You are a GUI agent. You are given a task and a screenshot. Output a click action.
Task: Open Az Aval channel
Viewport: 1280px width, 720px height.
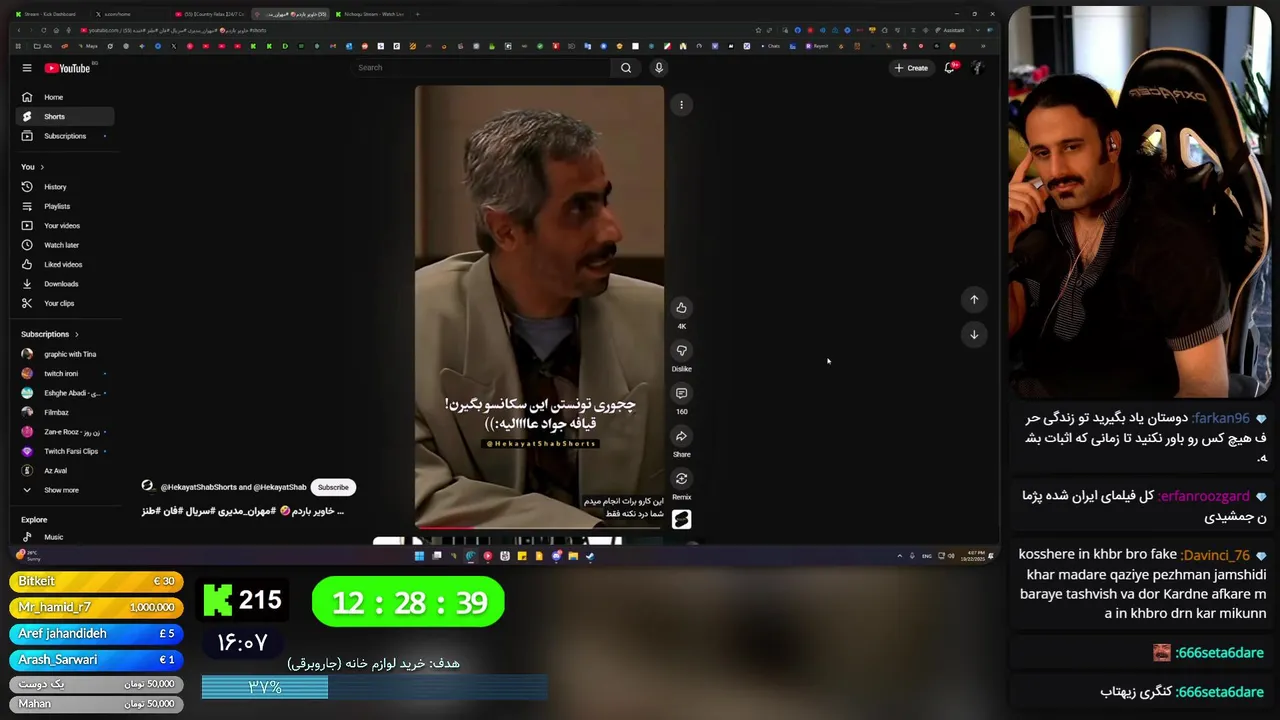point(65,470)
